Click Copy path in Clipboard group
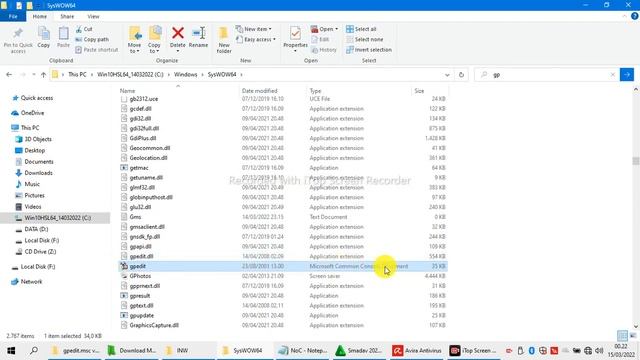Viewport: 640px width, 360px height. pyautogui.click(x=92, y=40)
